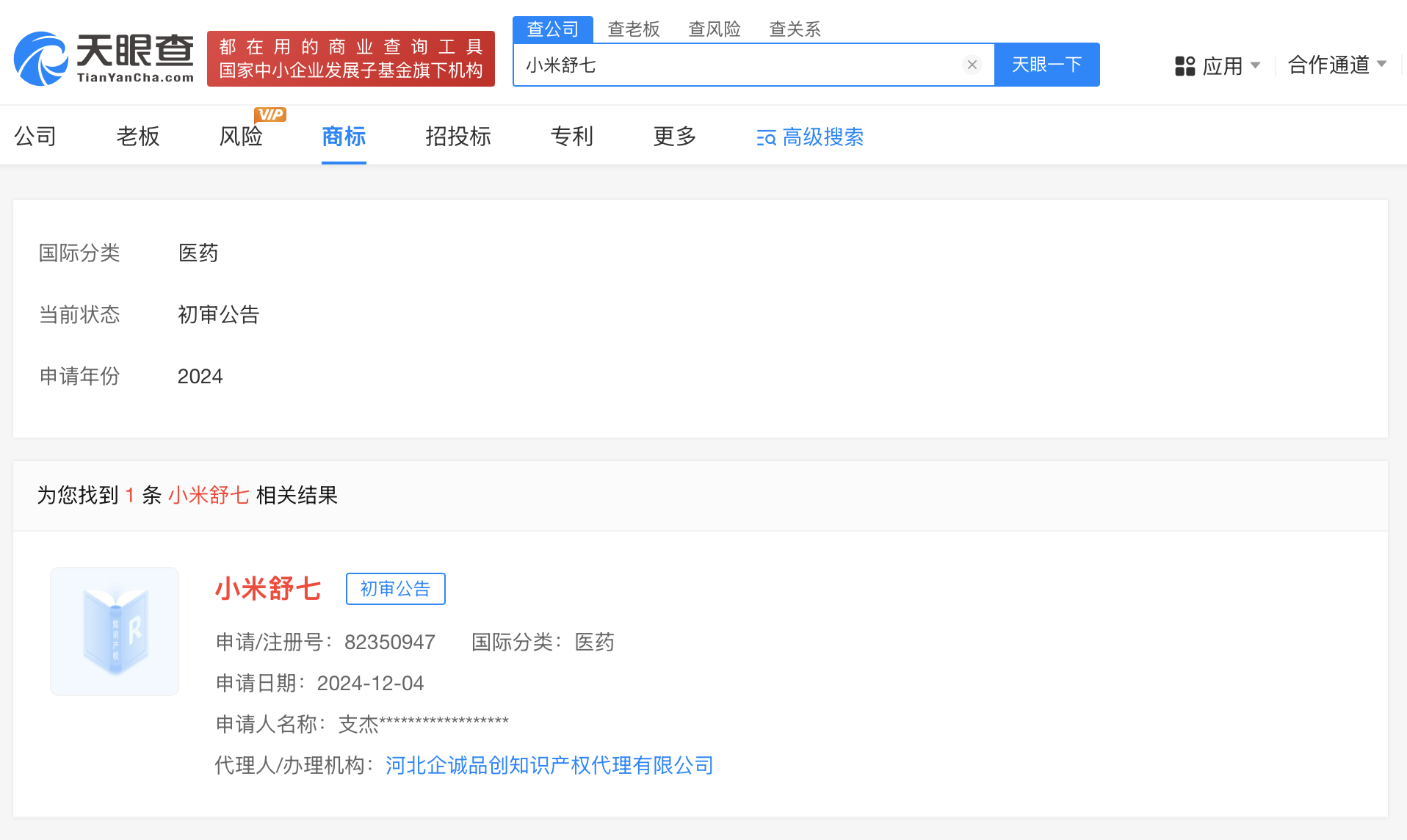Open the 风险 navigation tab

point(241,136)
